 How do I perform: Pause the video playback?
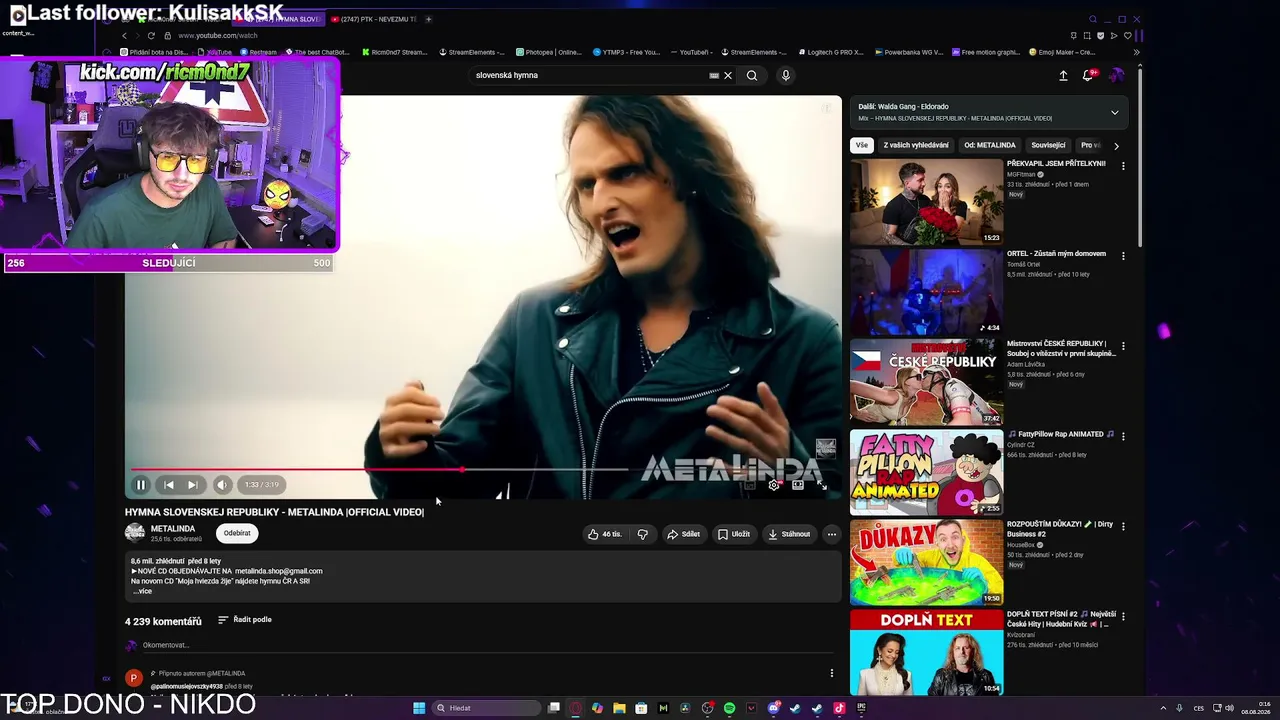pyautogui.click(x=141, y=485)
